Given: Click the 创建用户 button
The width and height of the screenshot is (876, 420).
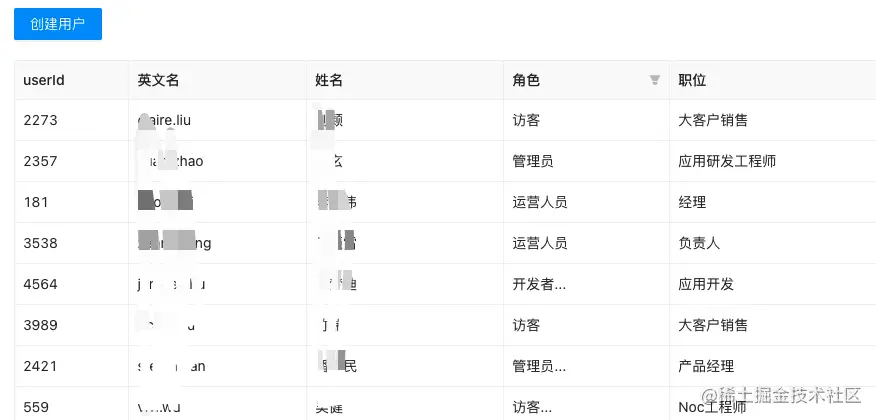Looking at the screenshot, I should [x=58, y=24].
